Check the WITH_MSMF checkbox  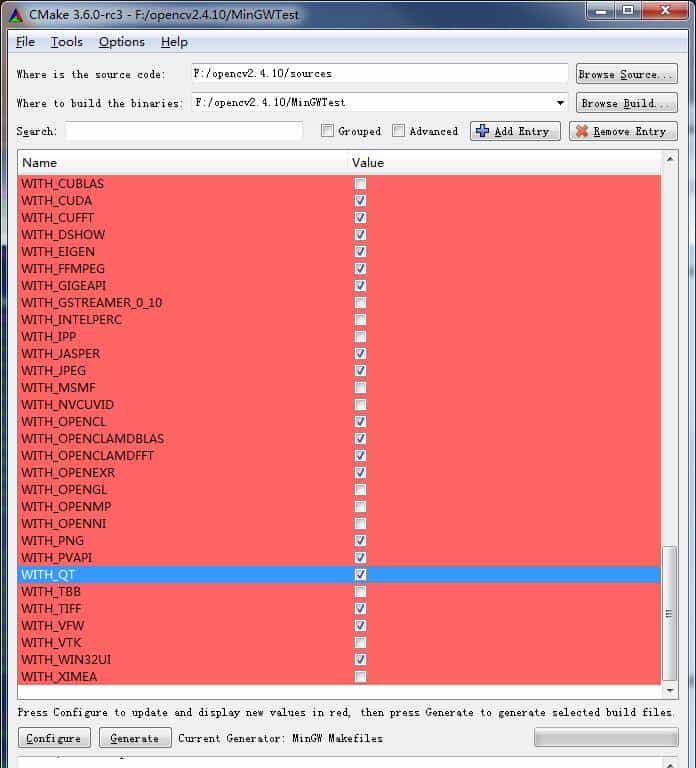click(360, 387)
